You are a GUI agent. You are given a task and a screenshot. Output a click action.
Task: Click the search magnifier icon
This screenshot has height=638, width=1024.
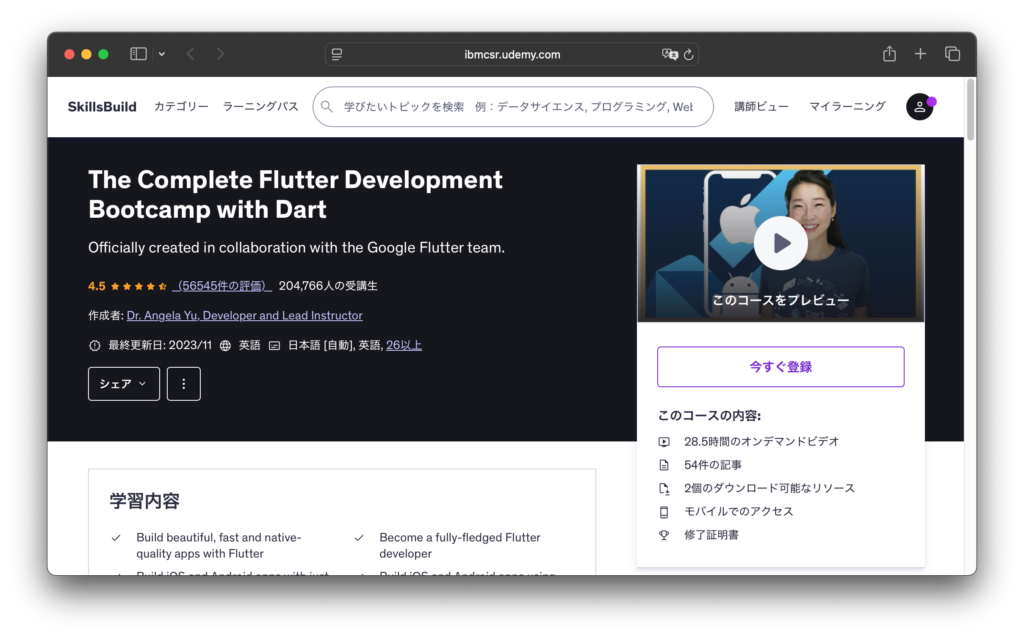(327, 106)
